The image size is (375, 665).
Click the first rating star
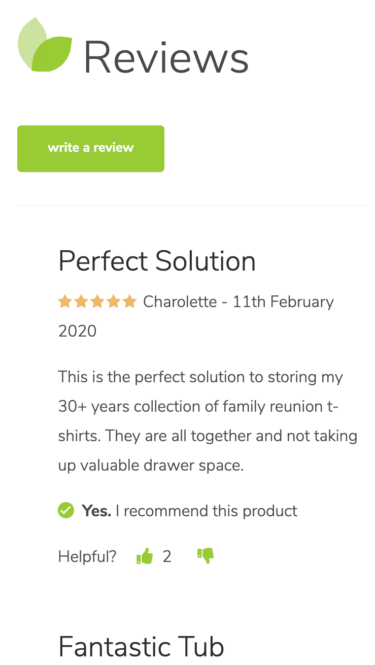click(65, 302)
